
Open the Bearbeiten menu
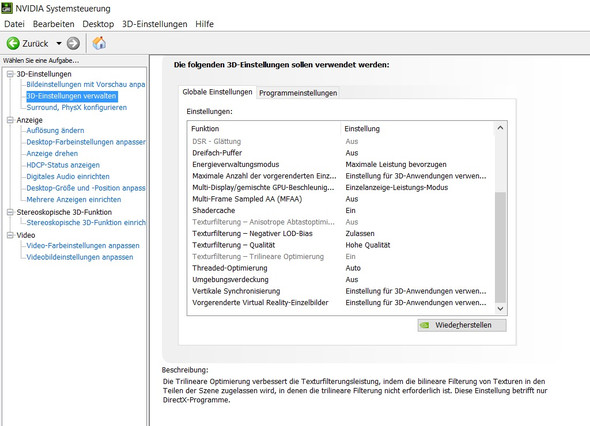point(53,24)
